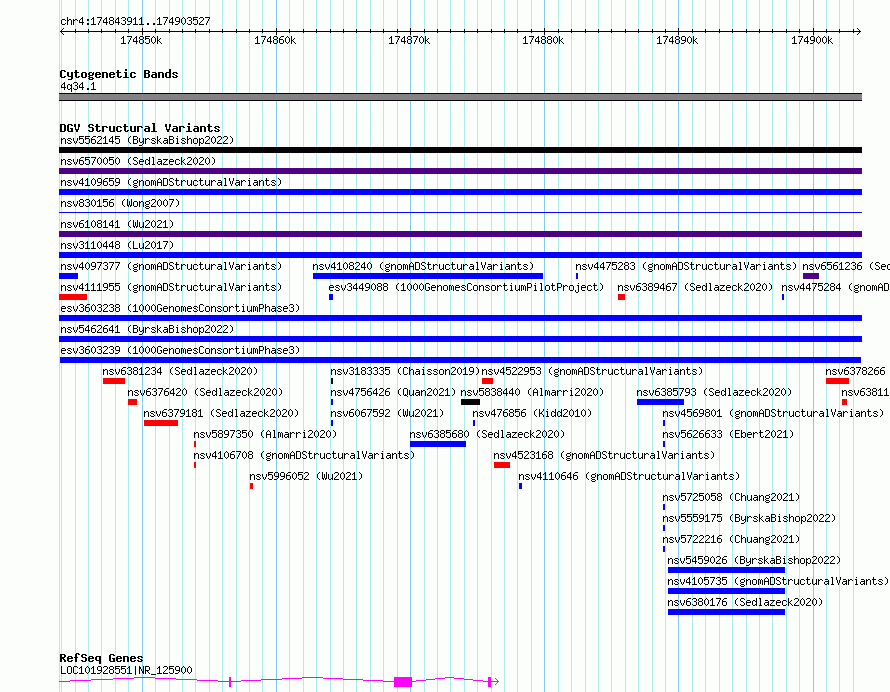This screenshot has width=890, height=692.
Task: Select the 4q34.1 band label
Action: [78, 86]
